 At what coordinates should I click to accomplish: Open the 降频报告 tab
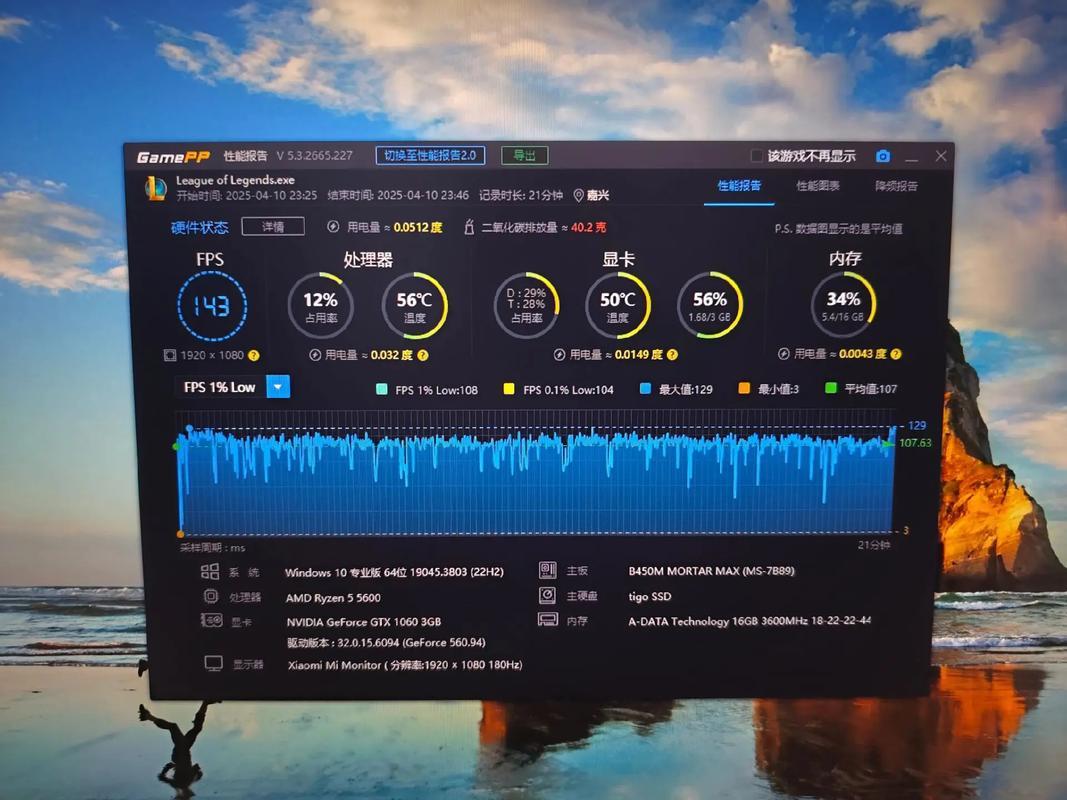[x=896, y=186]
